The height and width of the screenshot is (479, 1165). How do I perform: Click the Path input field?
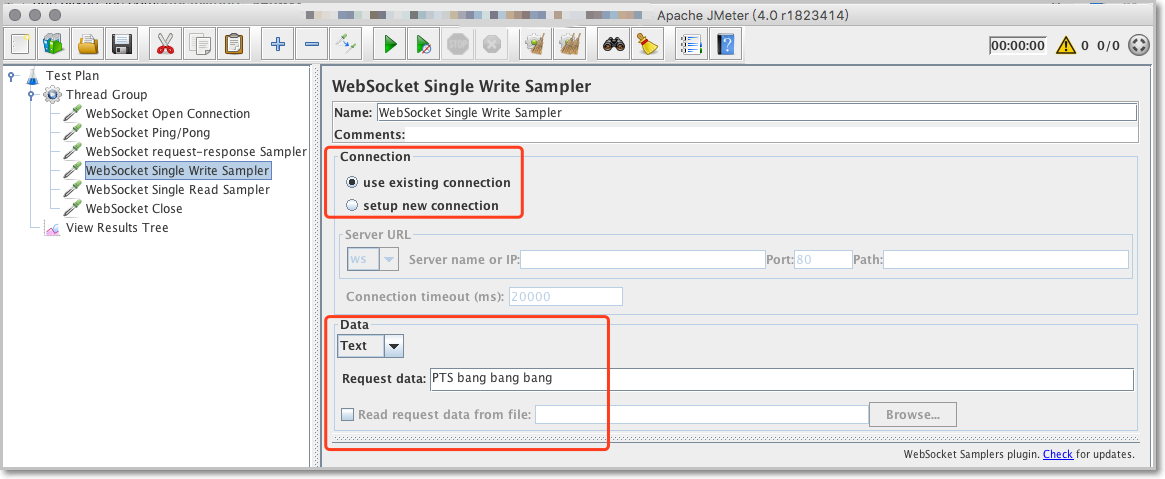click(x=1006, y=259)
